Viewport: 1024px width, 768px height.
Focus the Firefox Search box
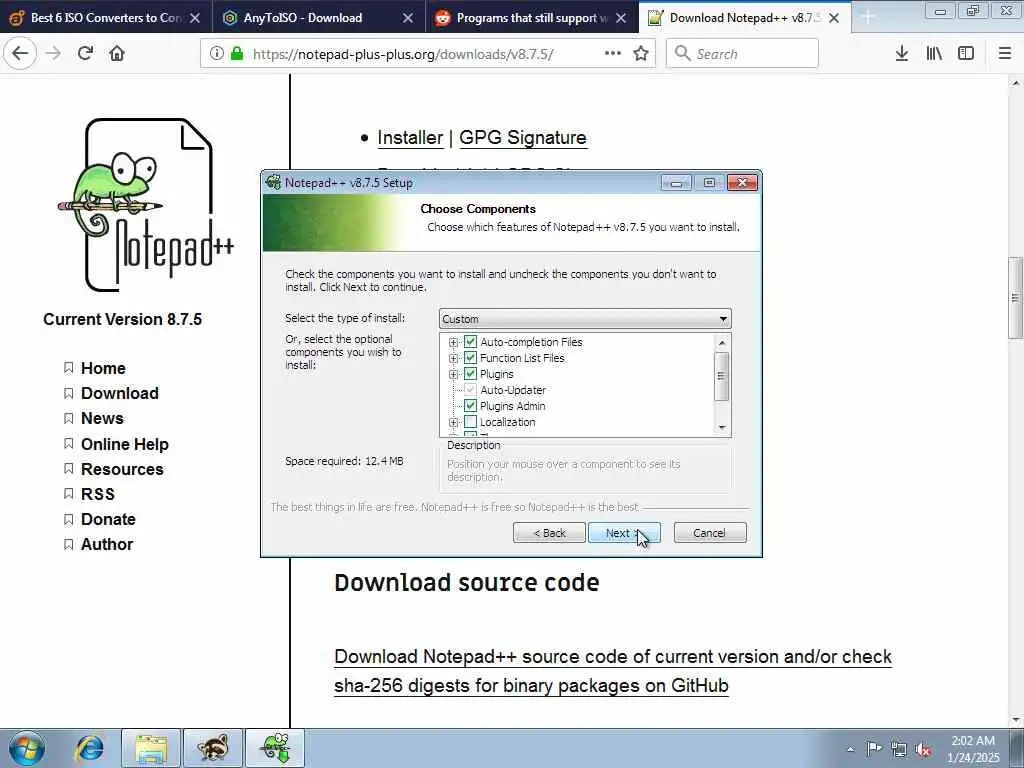(743, 54)
